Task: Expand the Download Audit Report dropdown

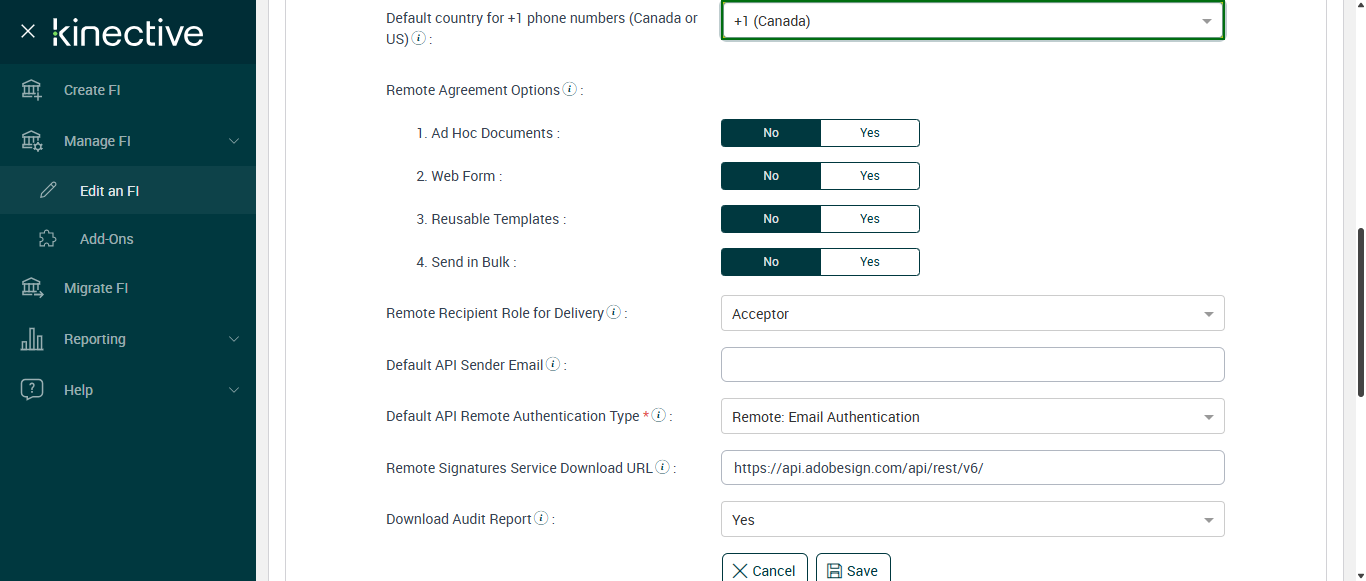Action: 972,520
